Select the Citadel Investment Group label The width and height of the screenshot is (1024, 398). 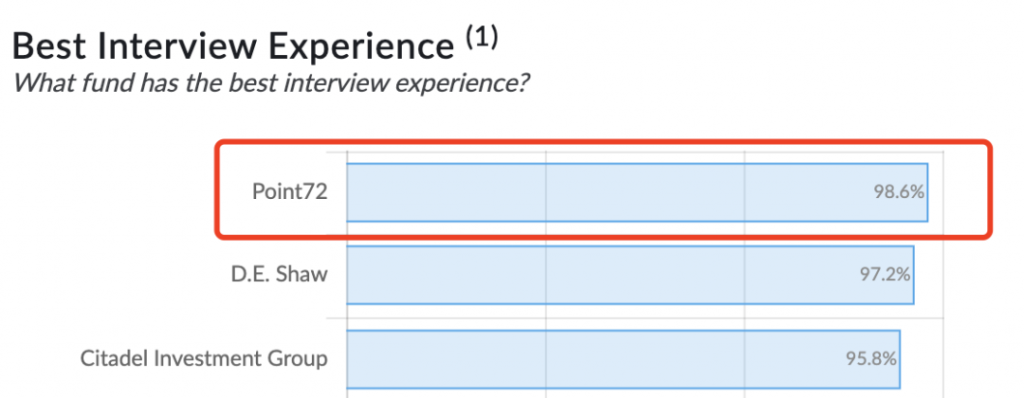[x=204, y=359]
